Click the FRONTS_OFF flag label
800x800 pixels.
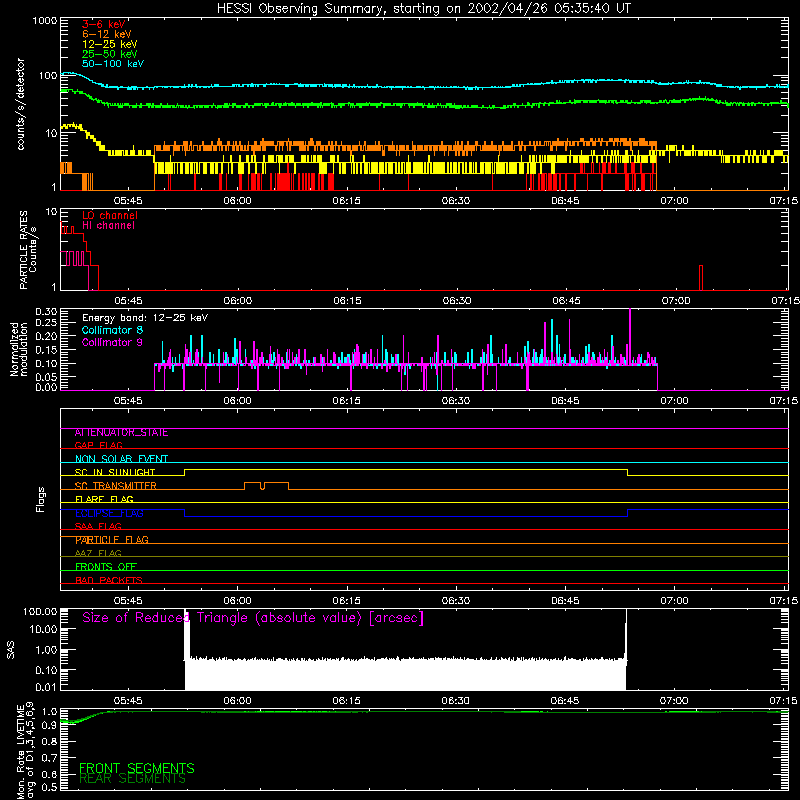click(x=106, y=567)
